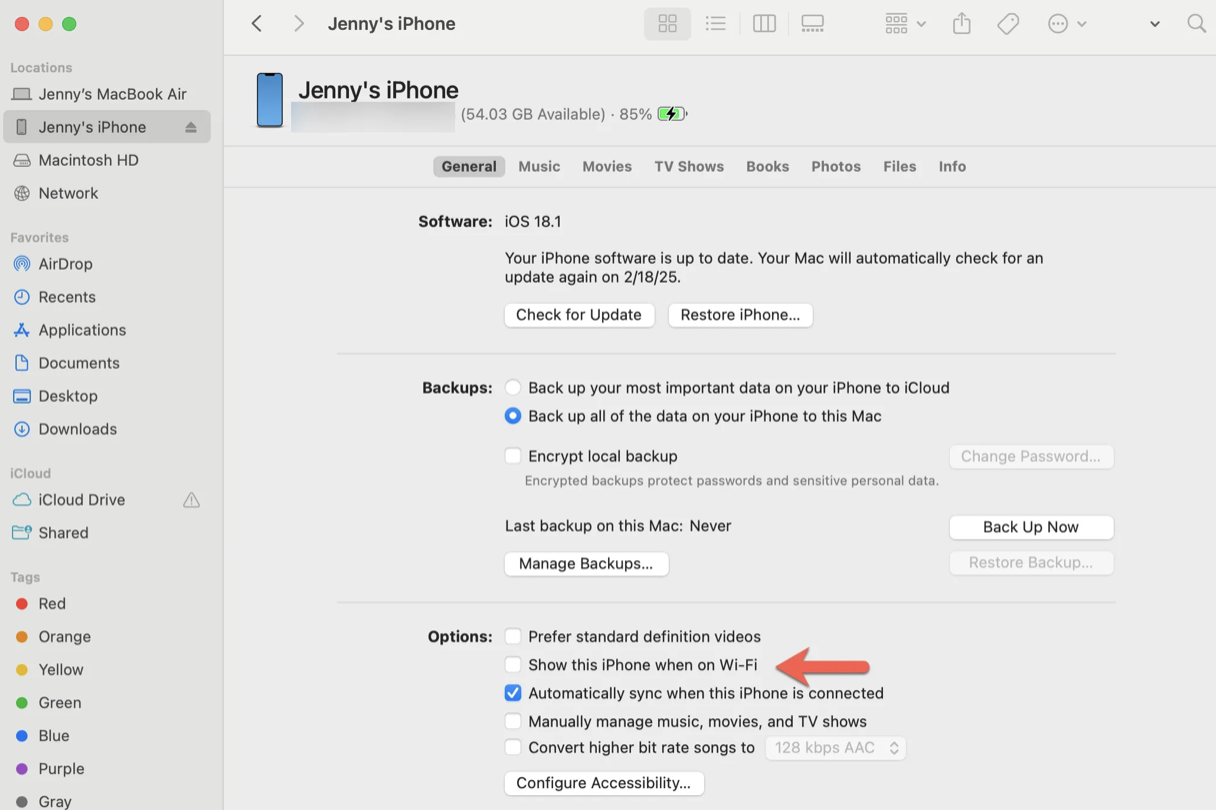The height and width of the screenshot is (810, 1216).
Task: Click the Check for Update button
Action: point(579,315)
